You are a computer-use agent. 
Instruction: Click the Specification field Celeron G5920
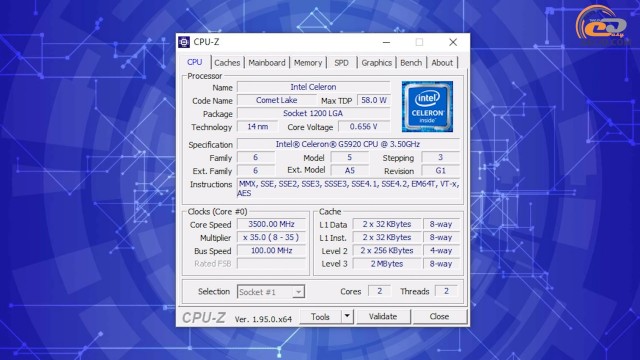(348, 144)
